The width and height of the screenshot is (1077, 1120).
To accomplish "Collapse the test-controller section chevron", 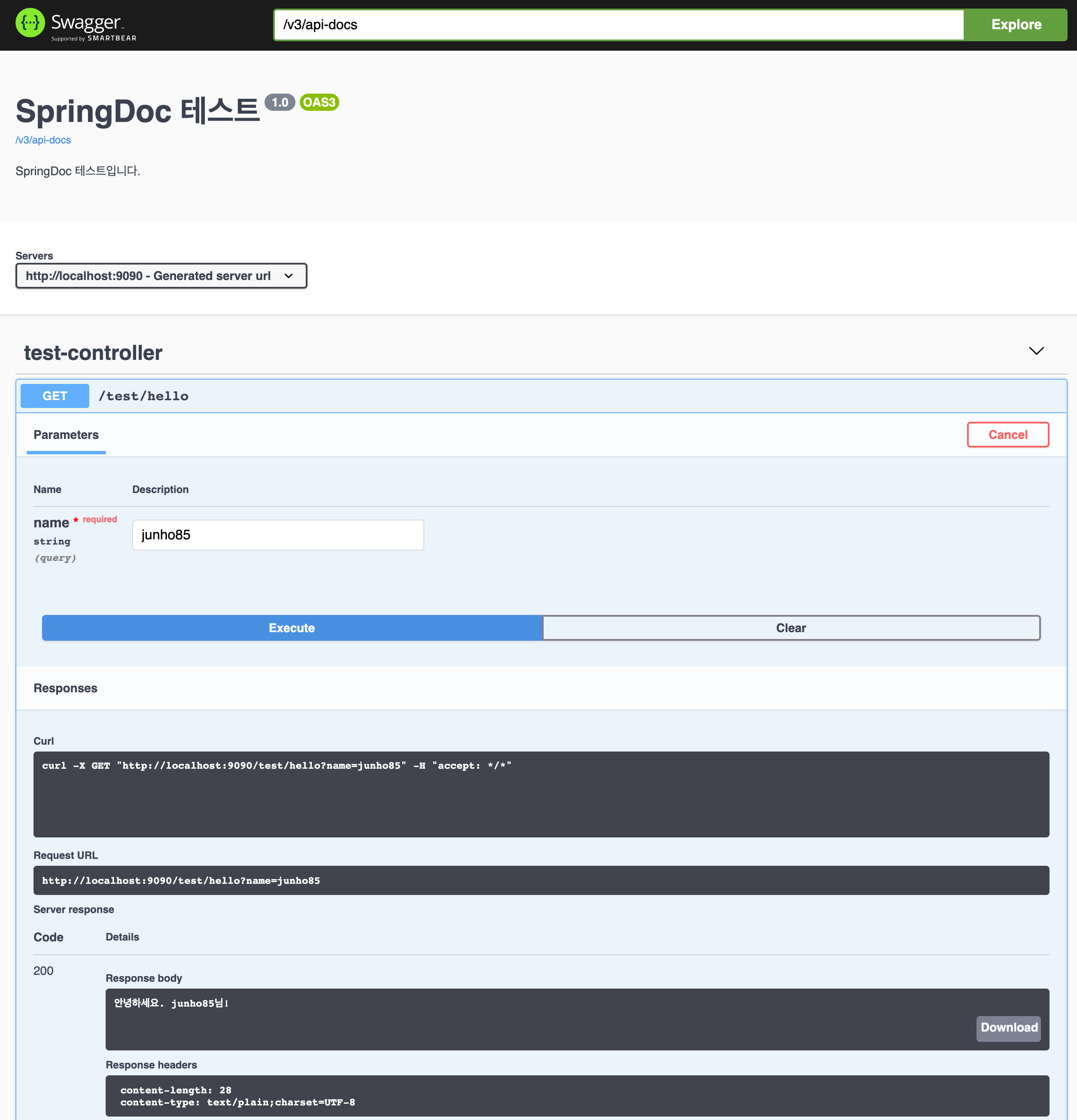I will tap(1036, 351).
